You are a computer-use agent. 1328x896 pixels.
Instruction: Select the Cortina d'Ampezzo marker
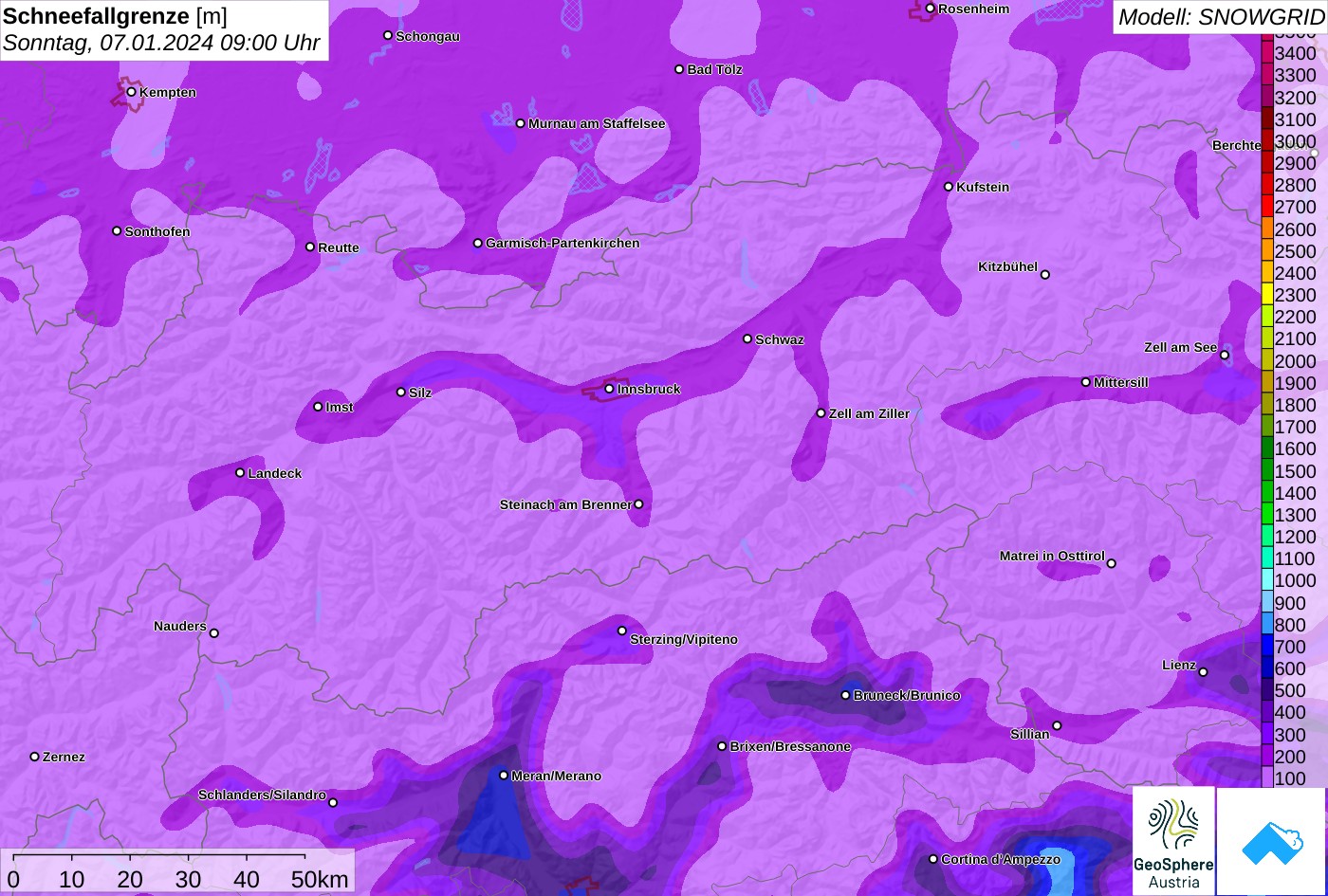point(932,859)
